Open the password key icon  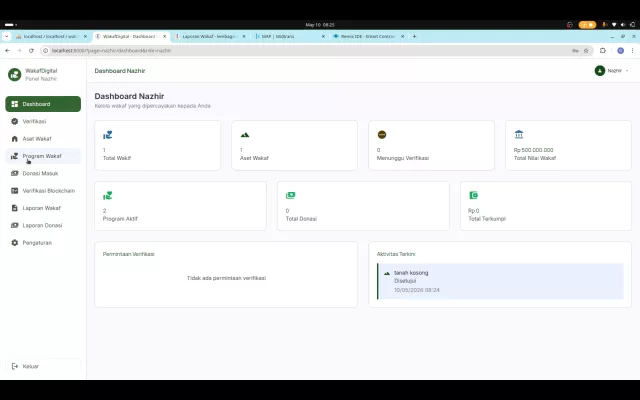click(x=575, y=51)
